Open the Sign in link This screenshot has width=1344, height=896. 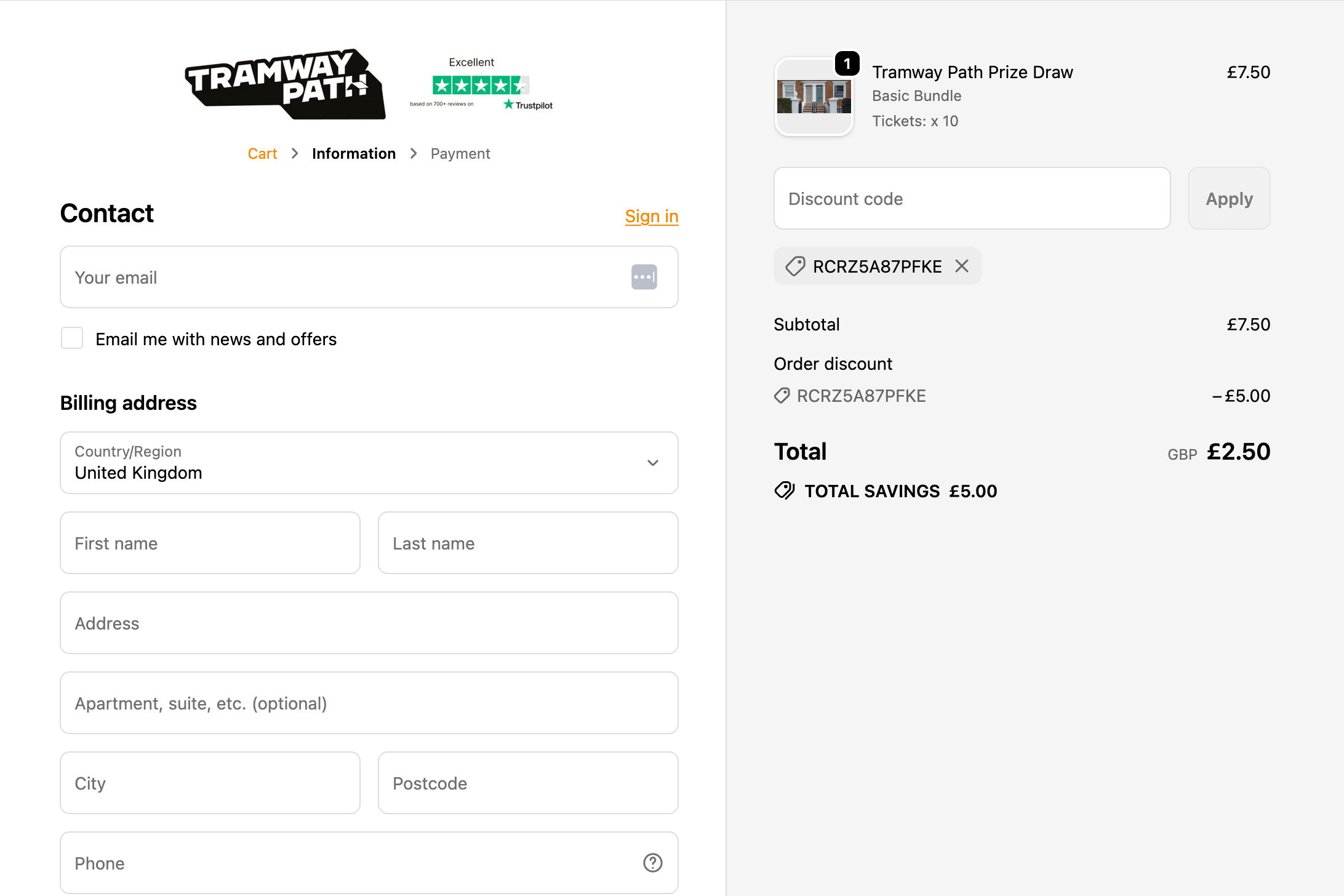coord(652,217)
